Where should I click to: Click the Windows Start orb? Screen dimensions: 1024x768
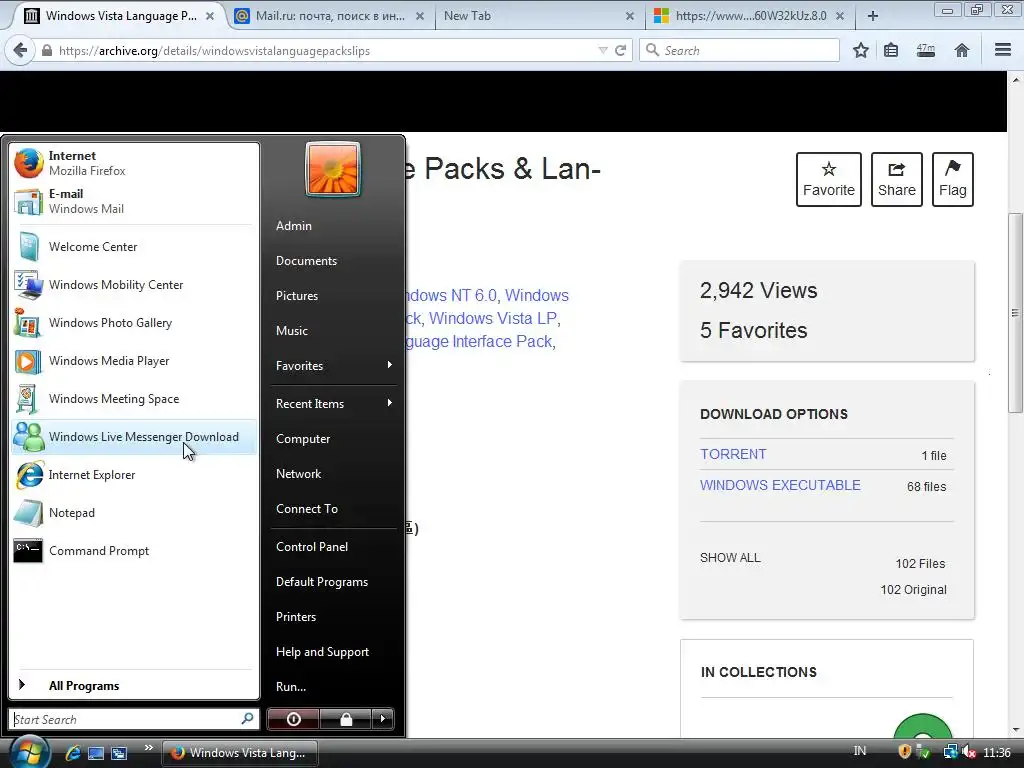pos(29,752)
